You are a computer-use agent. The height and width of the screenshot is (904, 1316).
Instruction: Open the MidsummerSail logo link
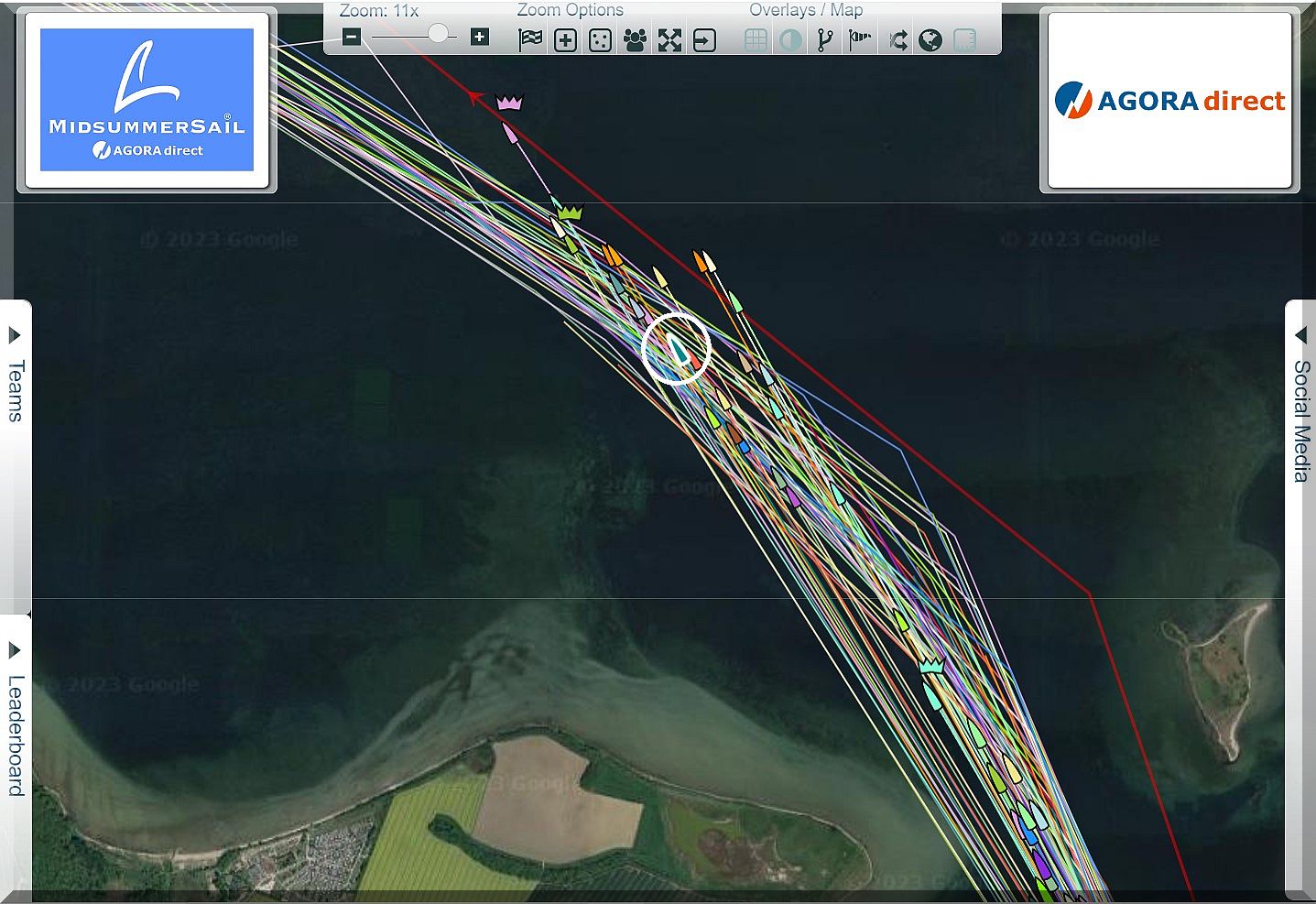(147, 99)
